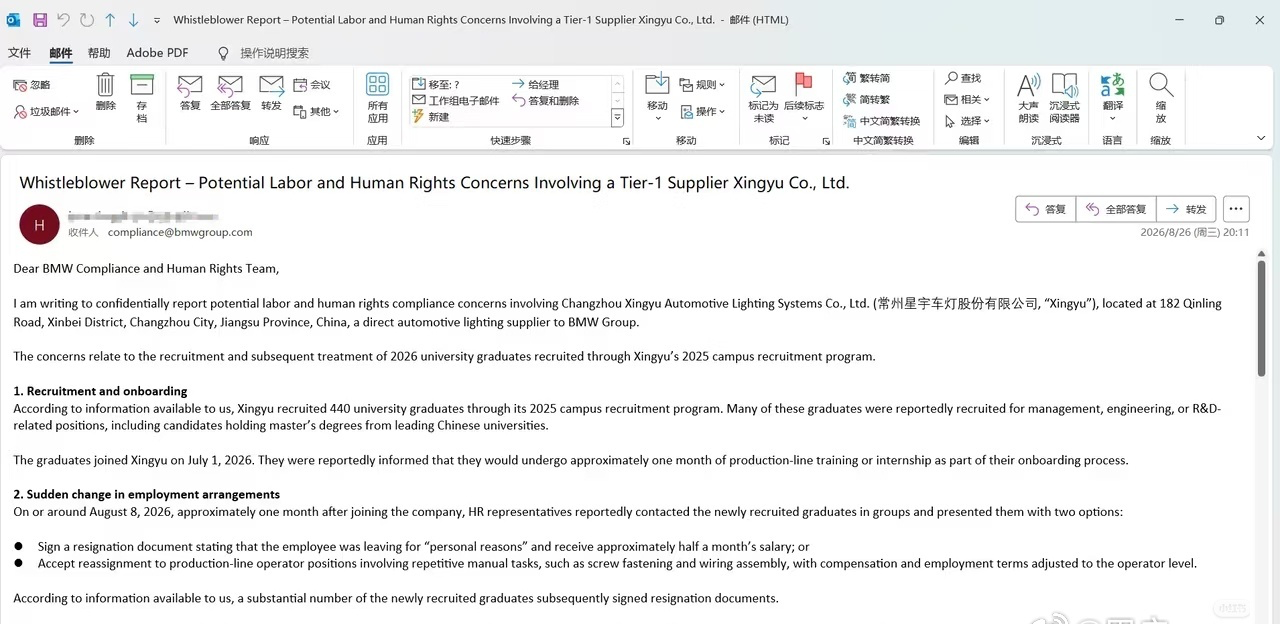Open 标记 group dialog launcher
This screenshot has height=624, width=1280.
point(826,142)
